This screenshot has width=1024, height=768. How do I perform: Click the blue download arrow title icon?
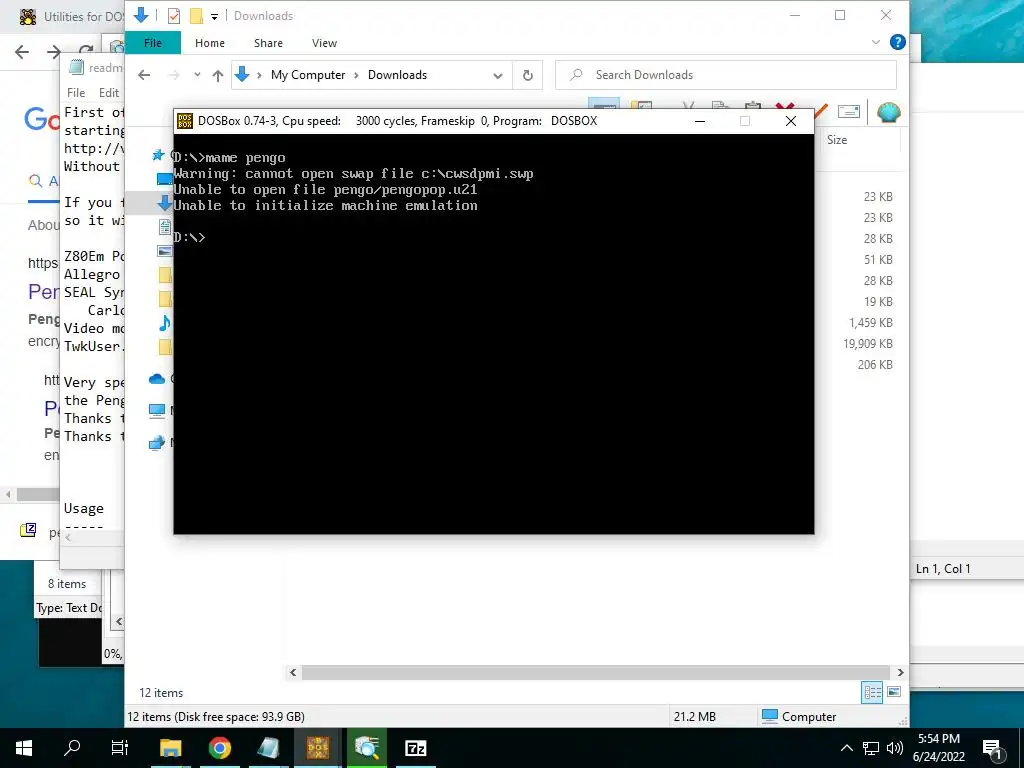[141, 15]
